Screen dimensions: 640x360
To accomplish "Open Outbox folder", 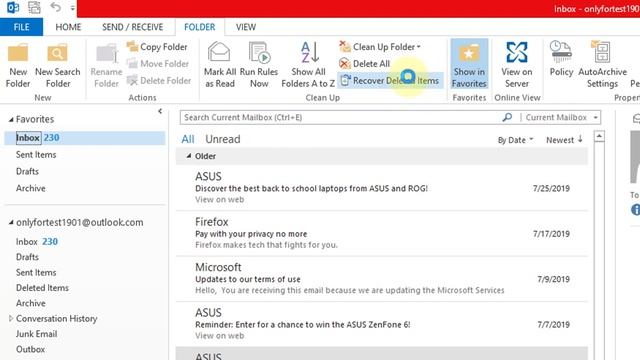I will (x=30, y=349).
